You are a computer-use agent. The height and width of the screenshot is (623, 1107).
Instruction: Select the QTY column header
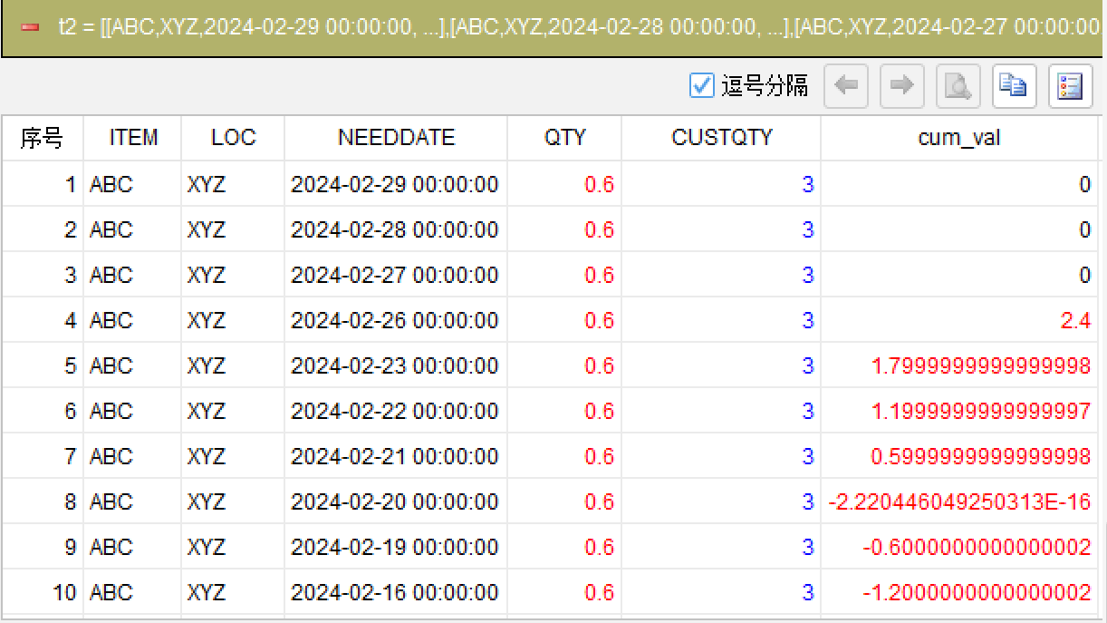point(565,138)
